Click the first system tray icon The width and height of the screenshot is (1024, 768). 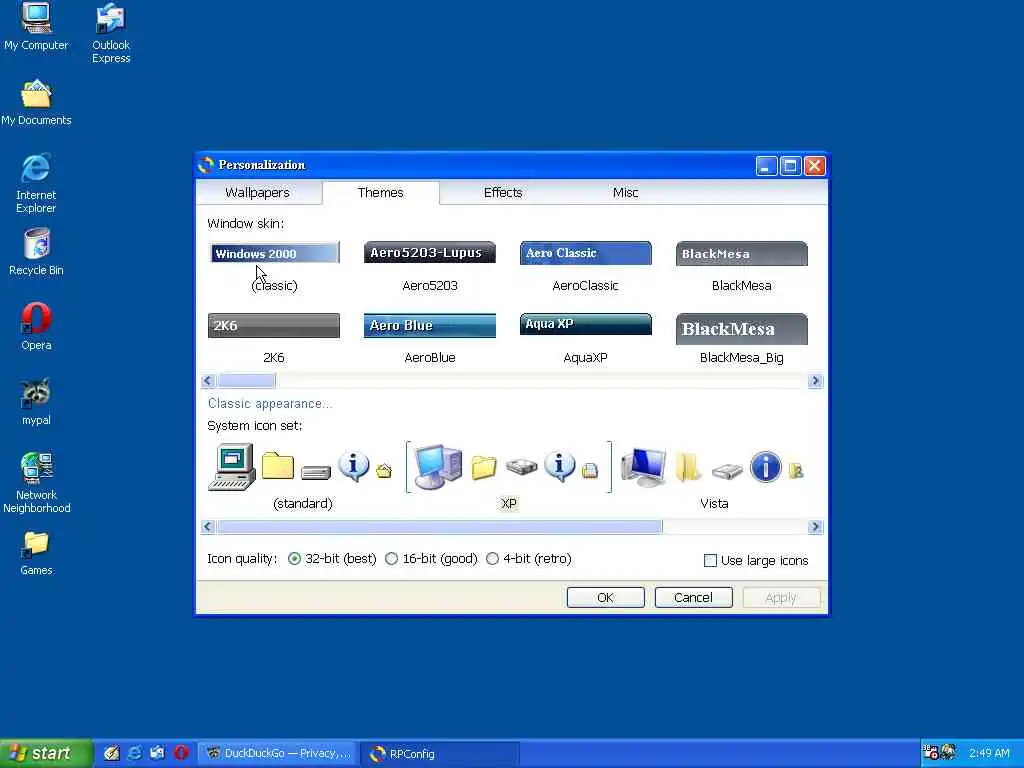[x=931, y=752]
